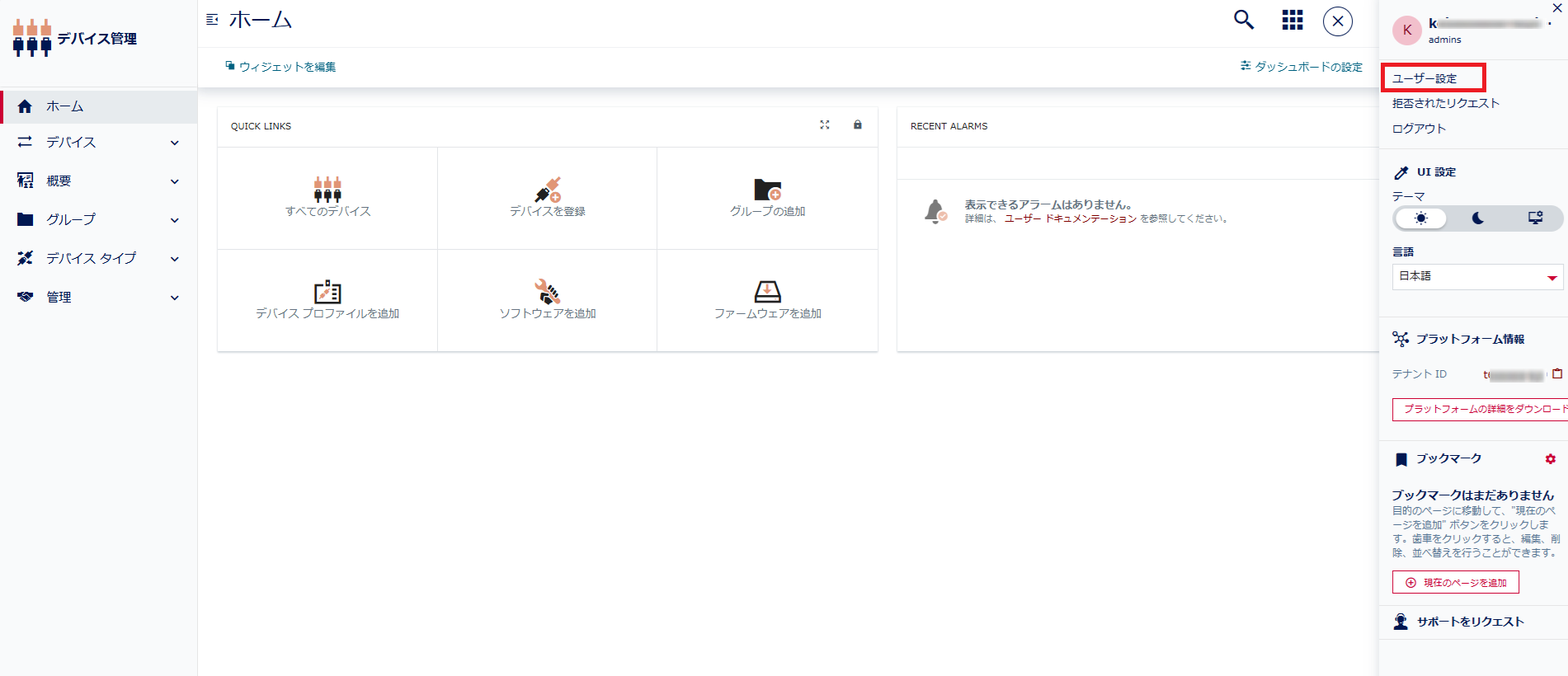Open the 言語 language dropdown
1568x676 pixels.
(1477, 277)
